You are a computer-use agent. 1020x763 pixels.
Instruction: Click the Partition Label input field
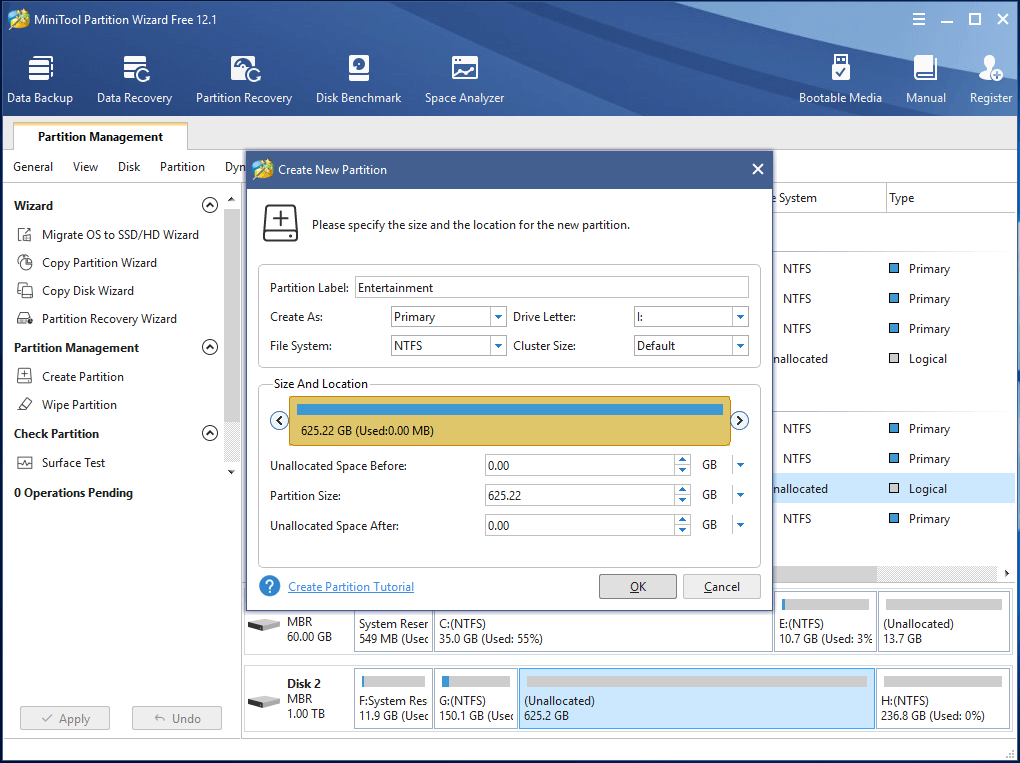552,288
